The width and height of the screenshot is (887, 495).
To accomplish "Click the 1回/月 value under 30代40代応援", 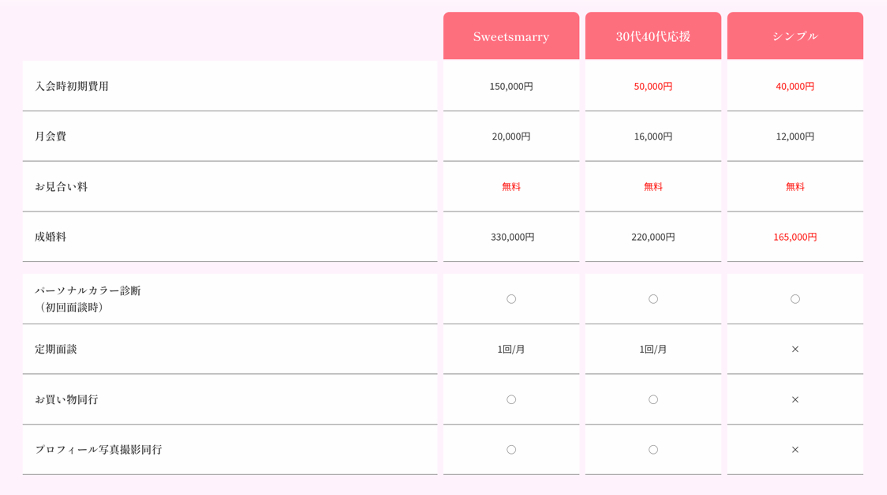I will (653, 349).
